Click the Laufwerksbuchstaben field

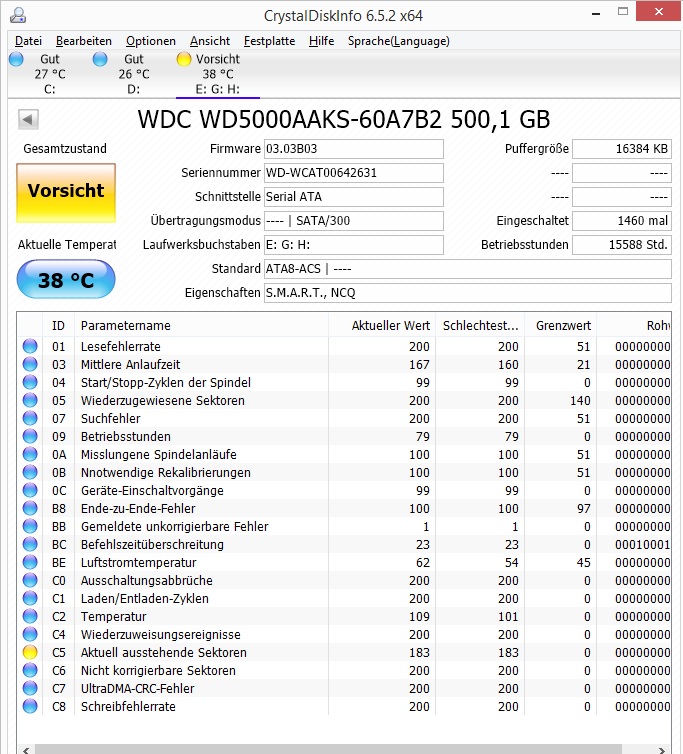(x=354, y=245)
